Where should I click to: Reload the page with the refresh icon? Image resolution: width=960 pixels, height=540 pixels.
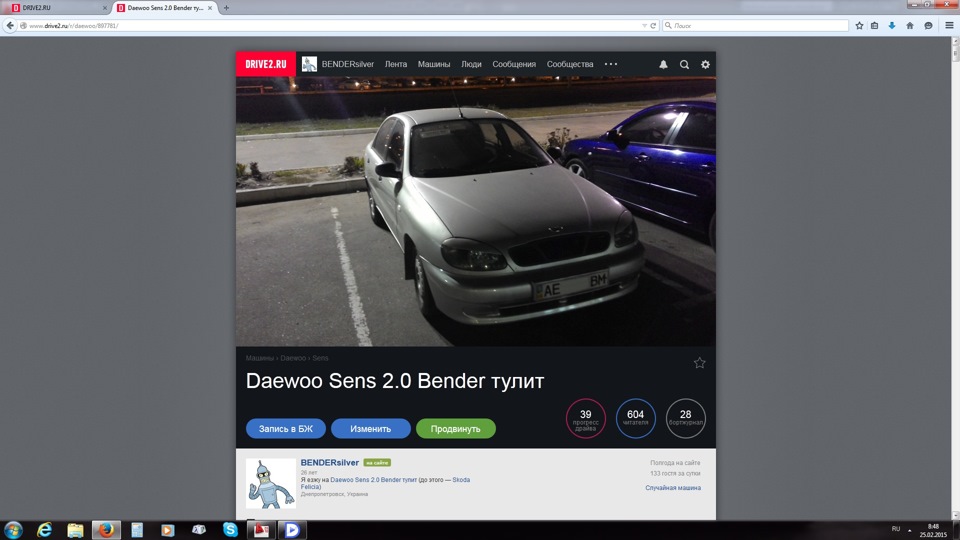click(x=653, y=26)
